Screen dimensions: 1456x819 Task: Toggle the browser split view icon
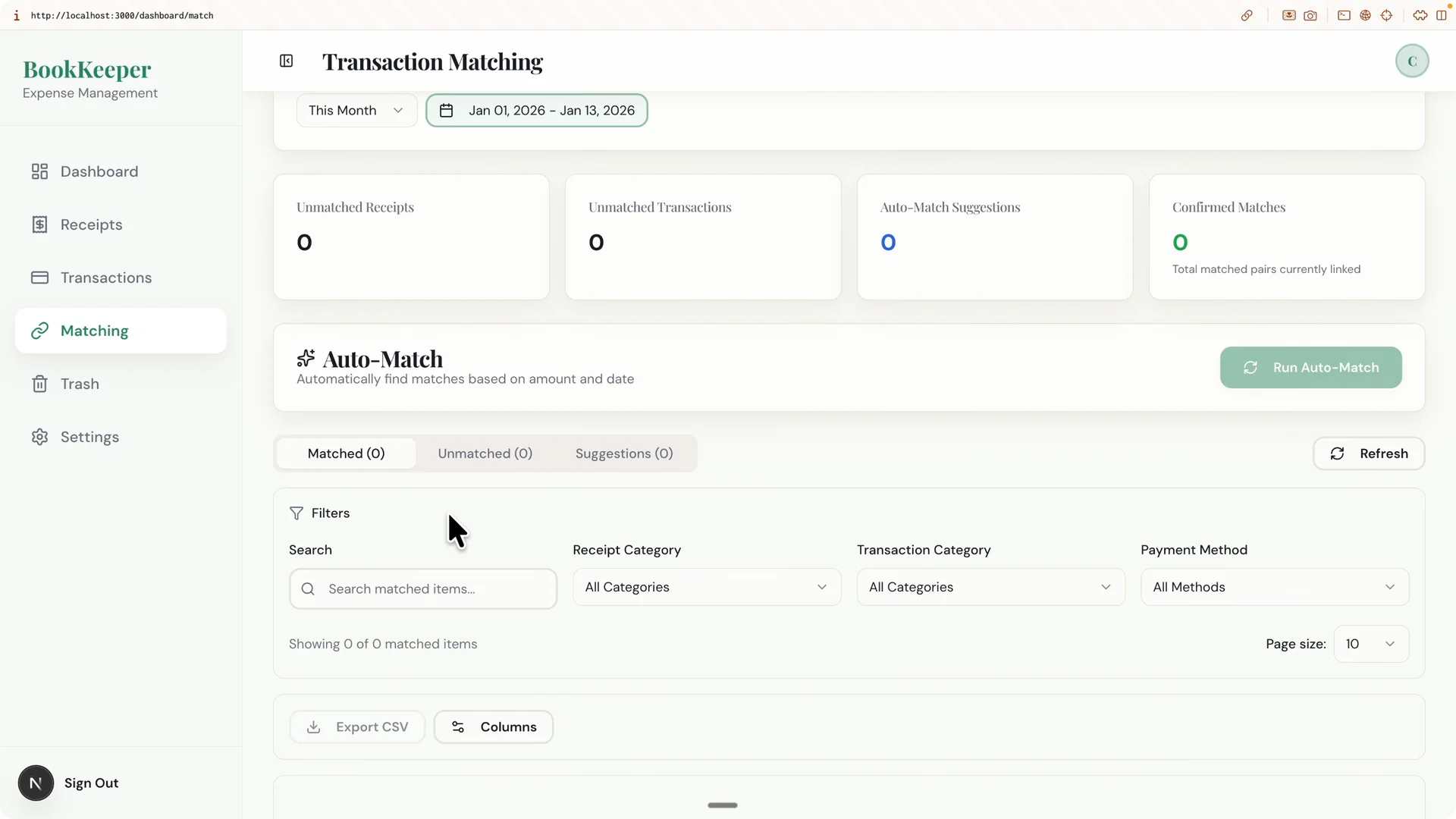[x=1441, y=15]
